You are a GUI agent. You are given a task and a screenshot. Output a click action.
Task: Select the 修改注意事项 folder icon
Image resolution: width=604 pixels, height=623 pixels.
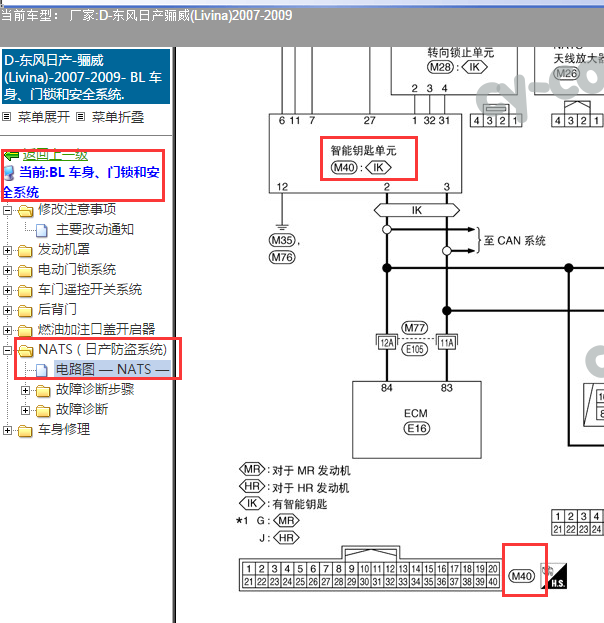point(25,211)
